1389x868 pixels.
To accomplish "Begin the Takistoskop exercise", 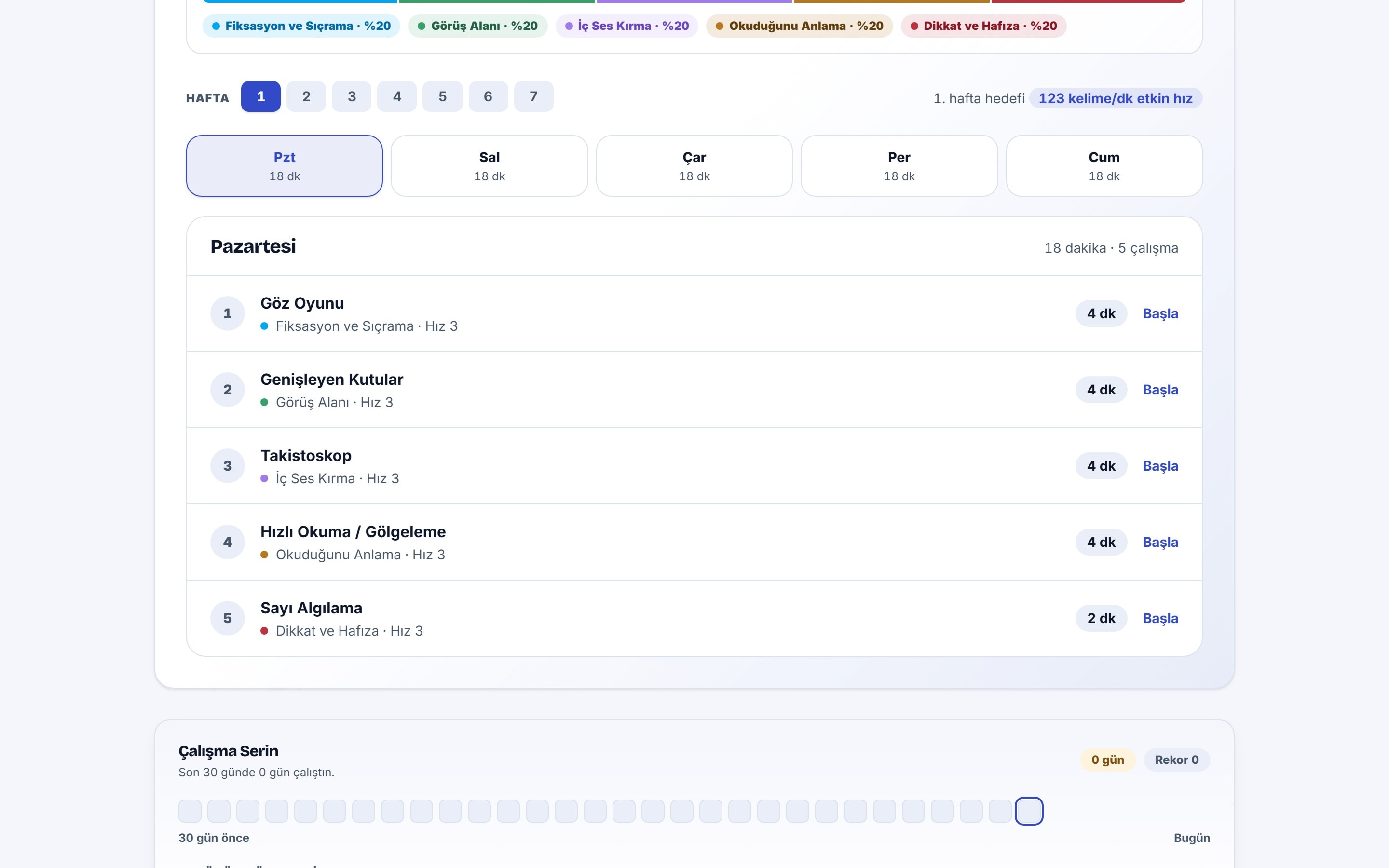I will pos(1160,466).
